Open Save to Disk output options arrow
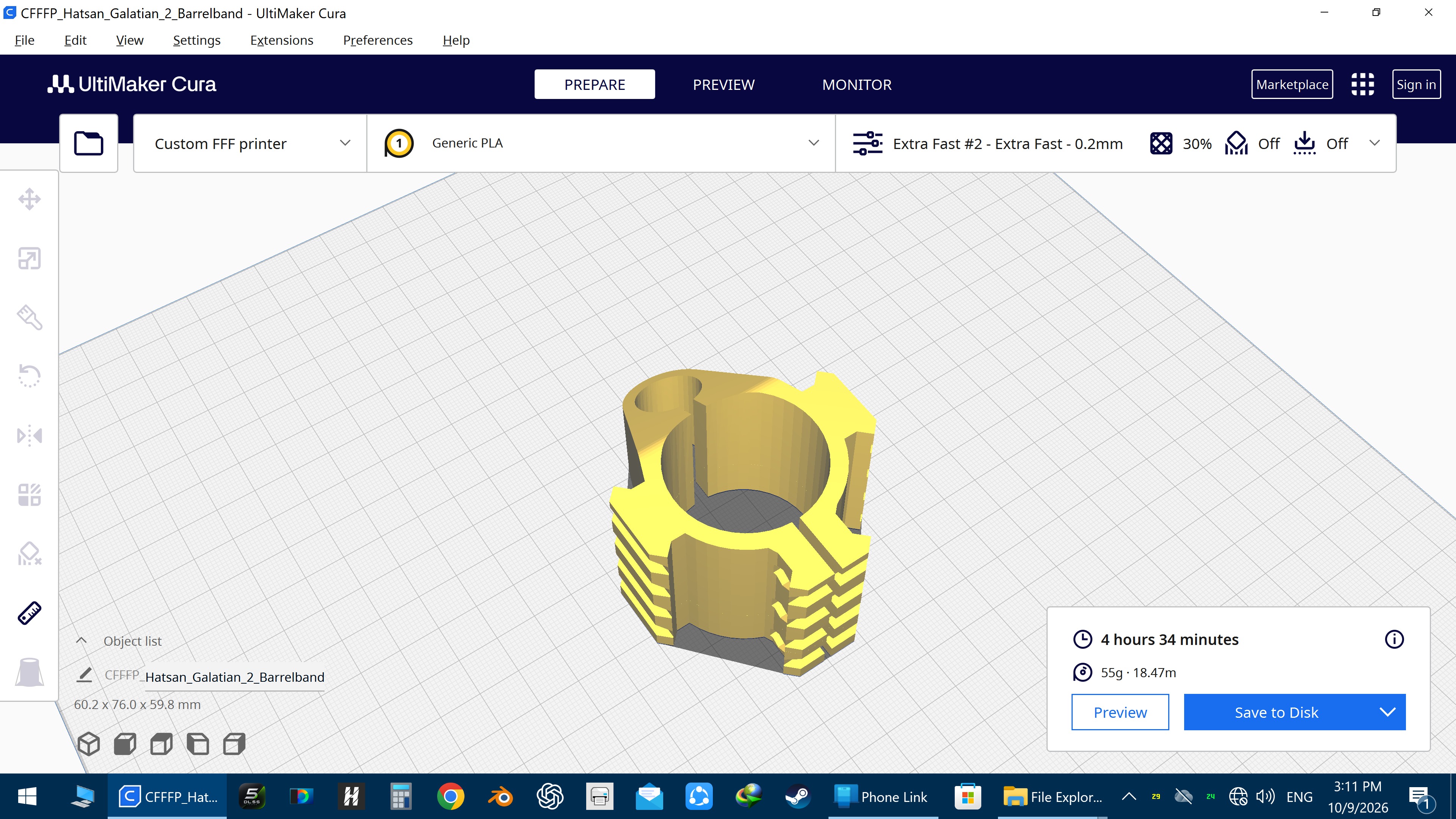 pyautogui.click(x=1387, y=712)
